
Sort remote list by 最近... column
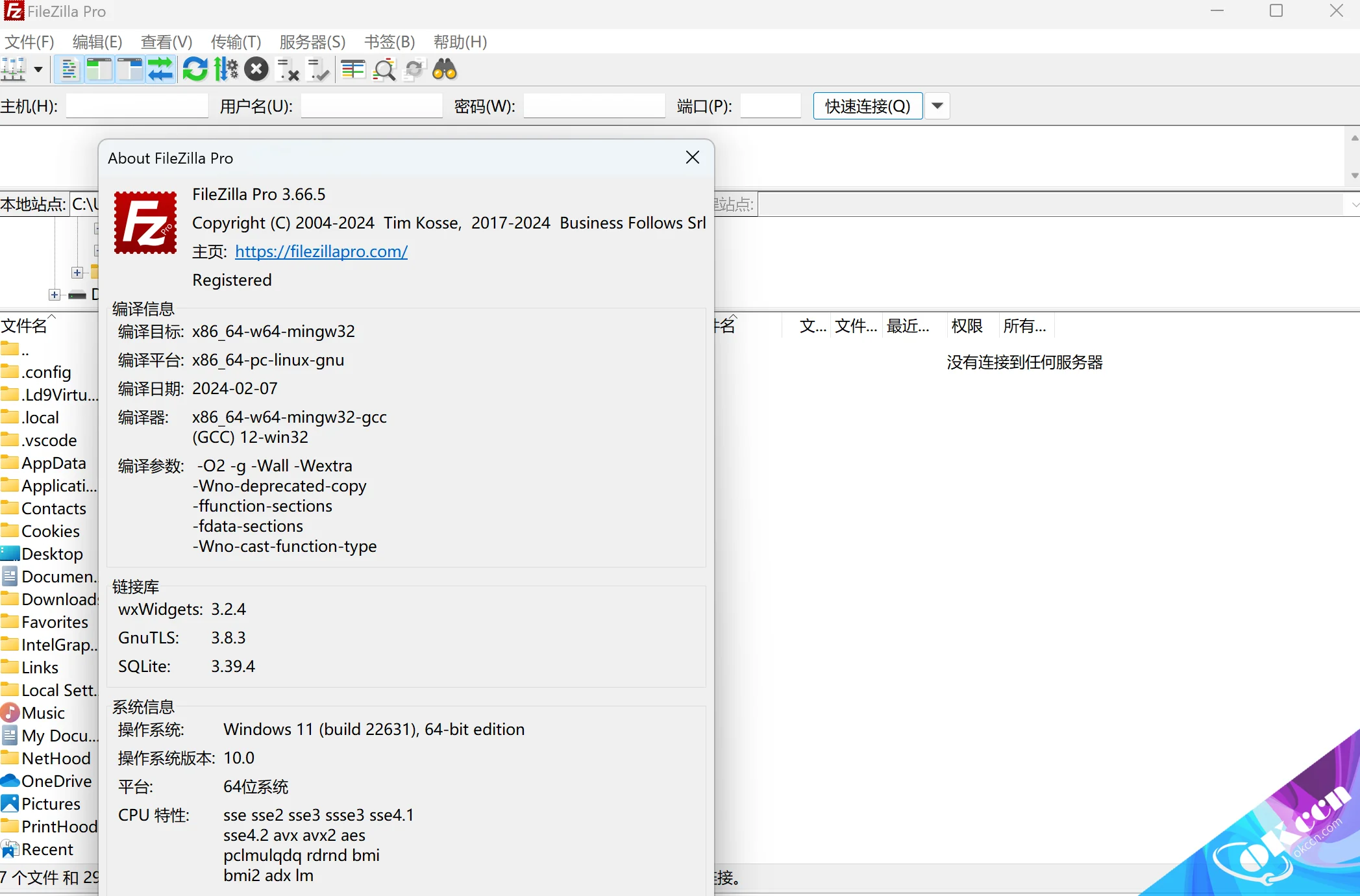(908, 325)
